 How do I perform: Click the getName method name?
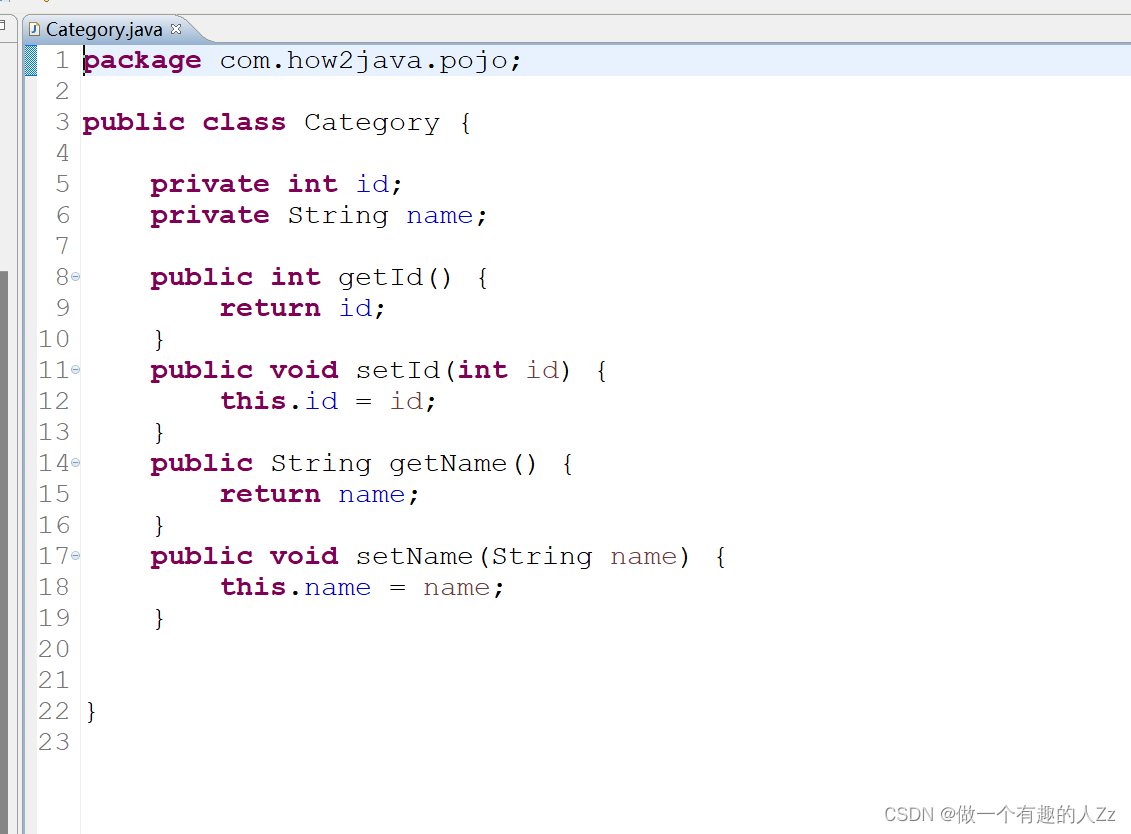point(448,464)
